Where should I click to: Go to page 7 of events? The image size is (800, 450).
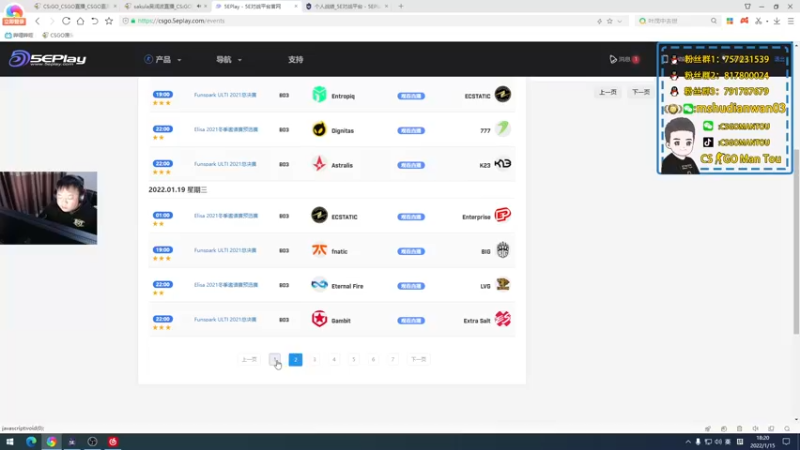tap(392, 359)
